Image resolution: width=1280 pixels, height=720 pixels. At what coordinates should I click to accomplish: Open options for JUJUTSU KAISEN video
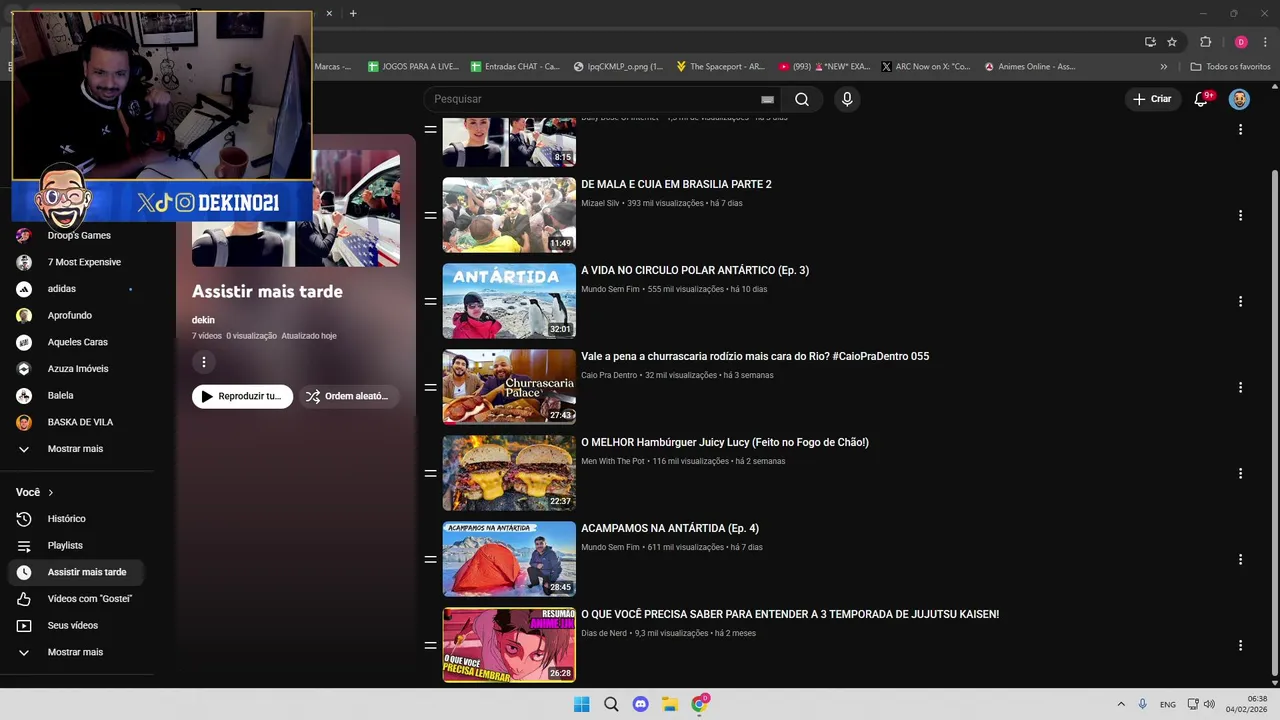pos(1240,645)
